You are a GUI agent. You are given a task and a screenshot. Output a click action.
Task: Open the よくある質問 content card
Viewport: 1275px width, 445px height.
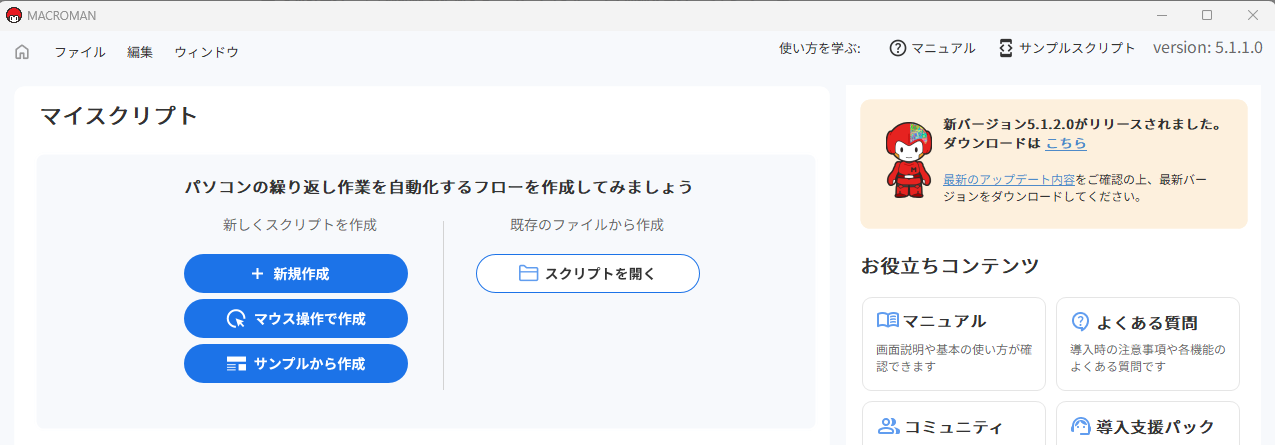[x=1148, y=344]
